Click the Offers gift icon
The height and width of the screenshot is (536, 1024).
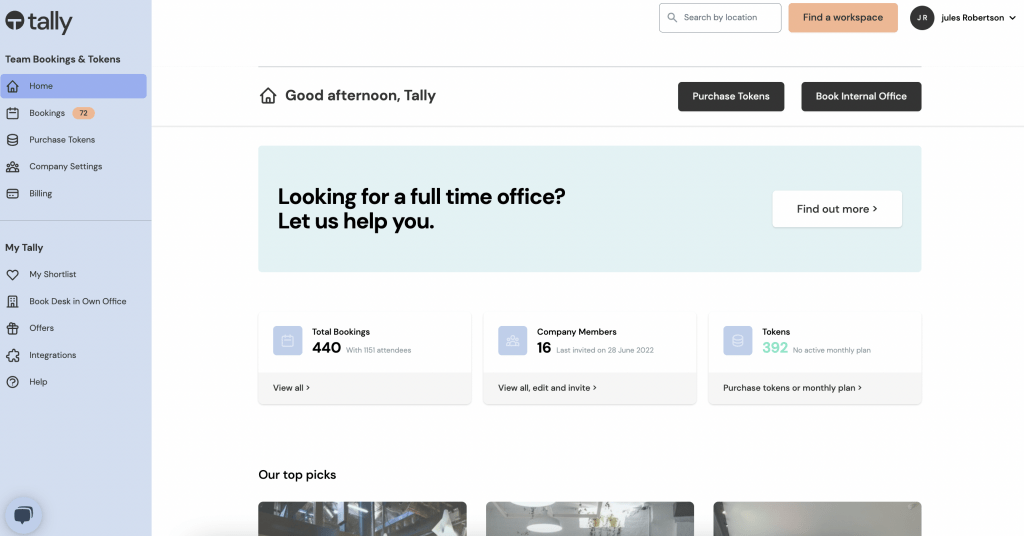click(12, 328)
